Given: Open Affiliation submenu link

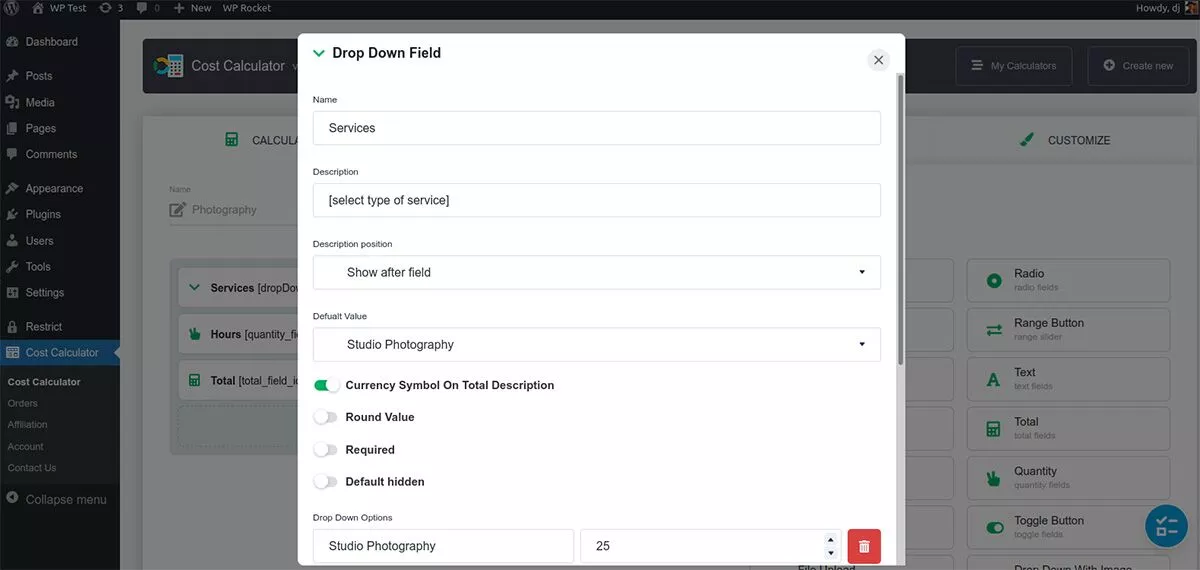Looking at the screenshot, I should point(28,424).
